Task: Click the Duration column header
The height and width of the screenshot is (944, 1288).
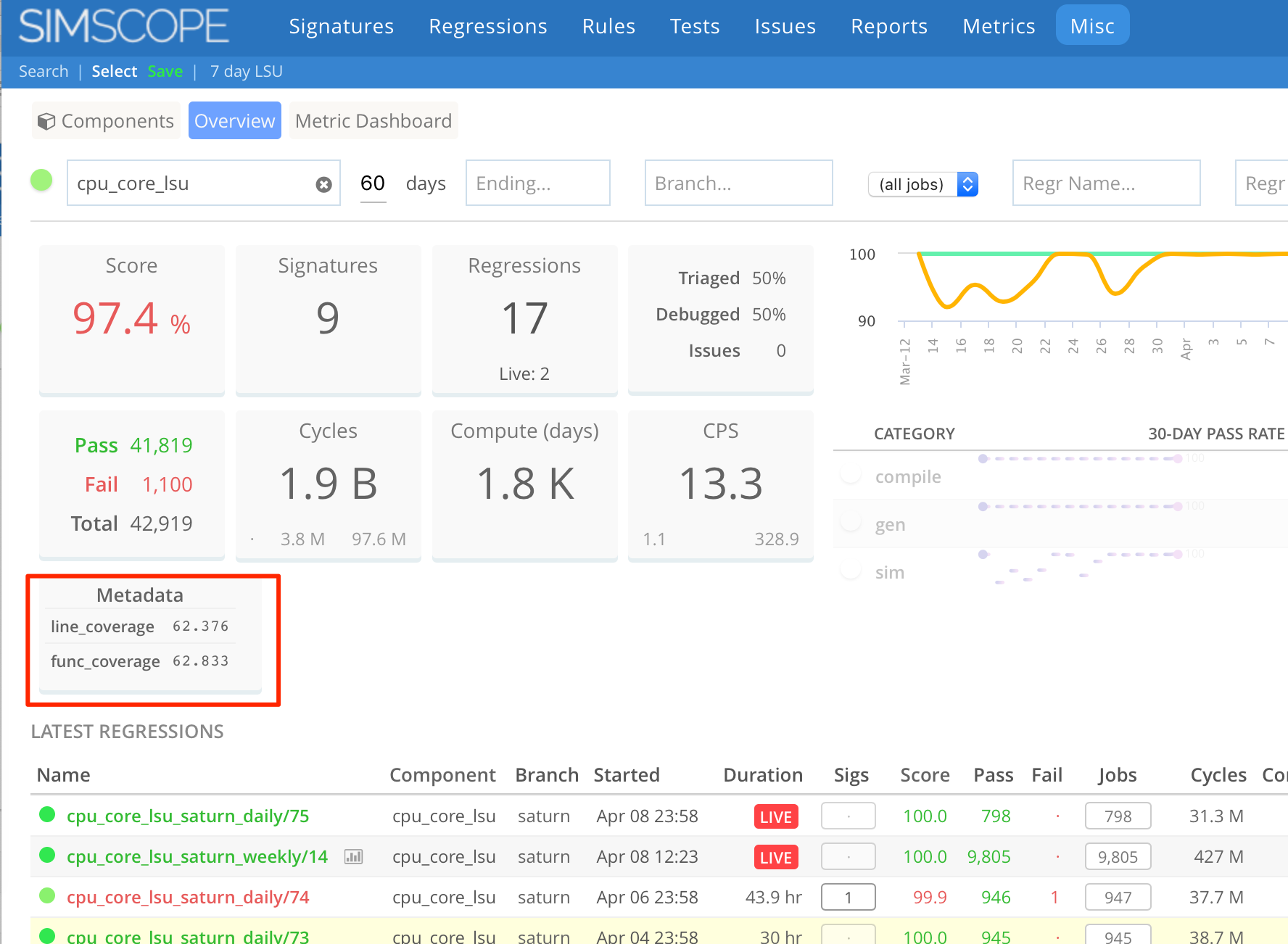Action: click(x=763, y=775)
